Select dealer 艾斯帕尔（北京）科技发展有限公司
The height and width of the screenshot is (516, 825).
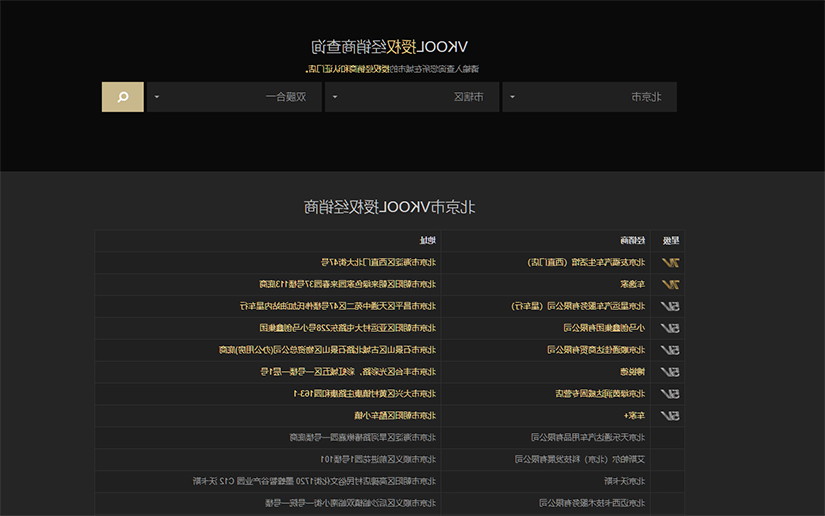point(580,459)
